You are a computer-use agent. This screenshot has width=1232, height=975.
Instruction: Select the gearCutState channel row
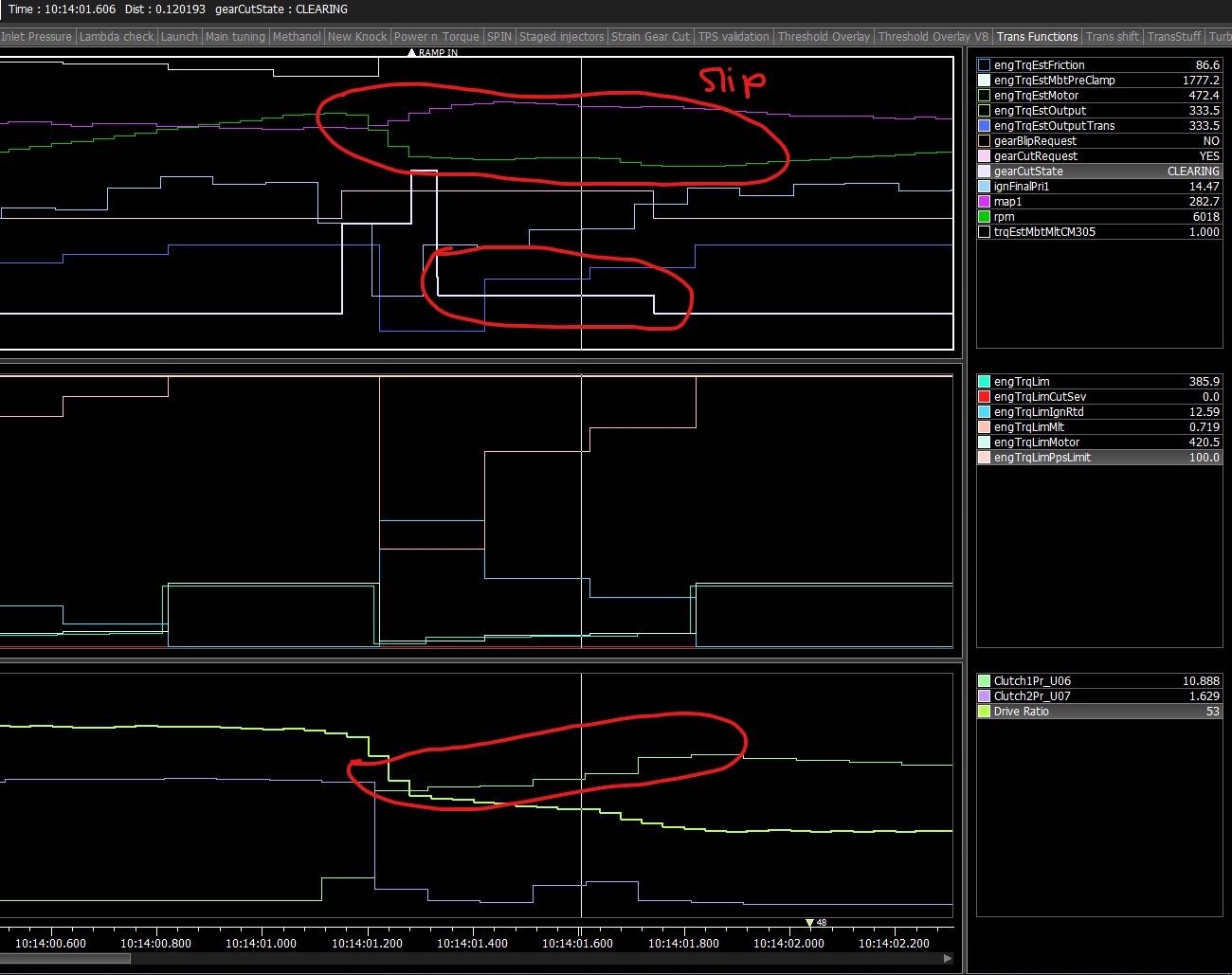[x=1099, y=172]
